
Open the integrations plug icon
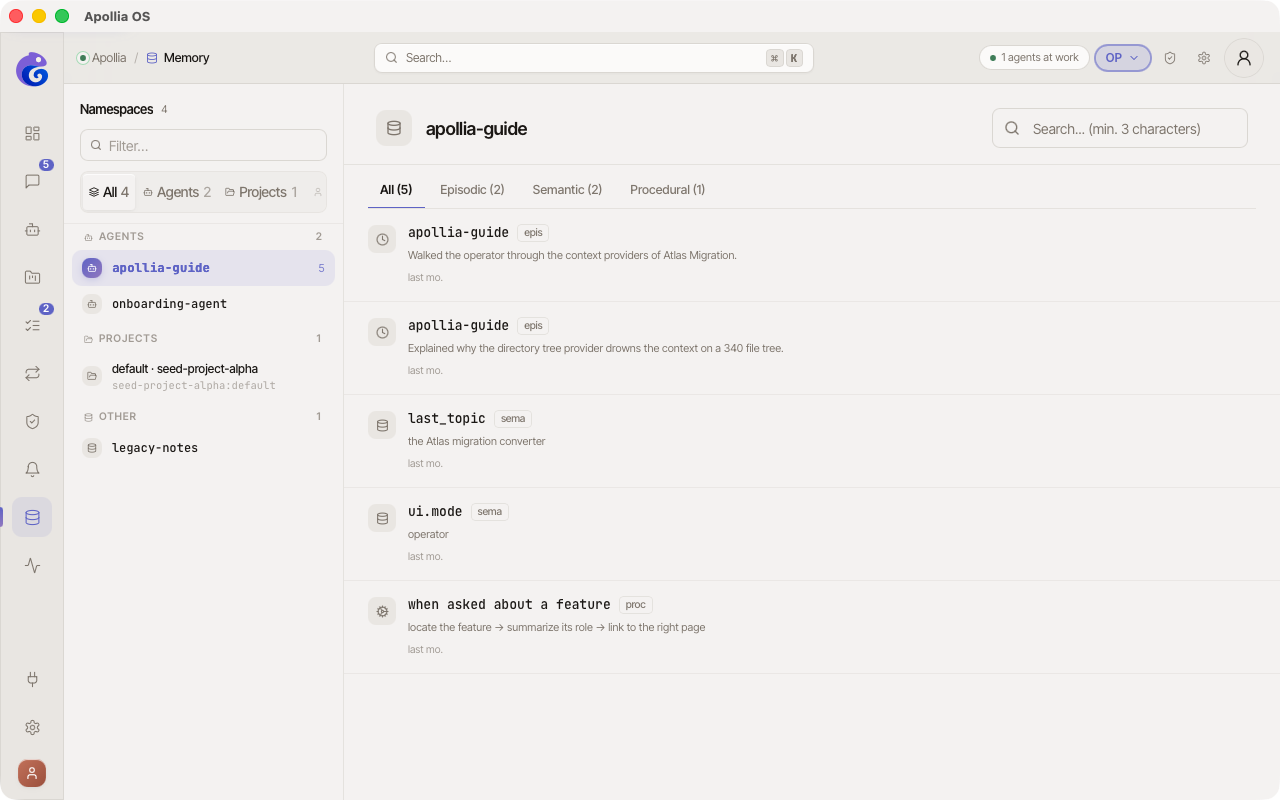tap(32, 679)
